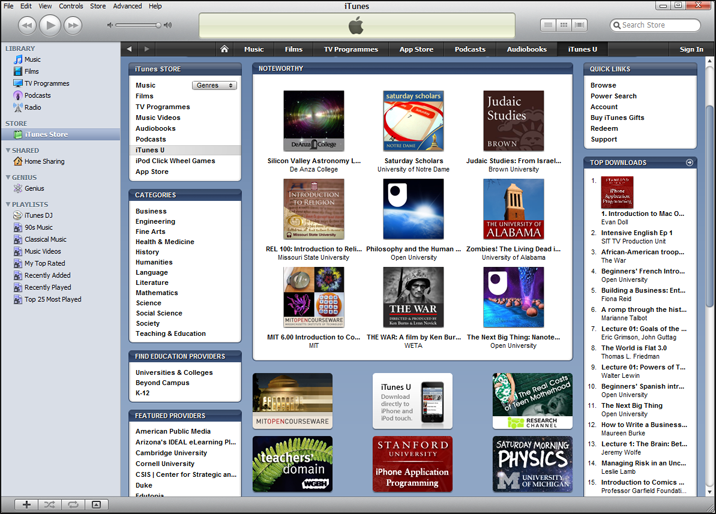716x514 pixels.
Task: Click the Sign In button
Action: point(691,49)
